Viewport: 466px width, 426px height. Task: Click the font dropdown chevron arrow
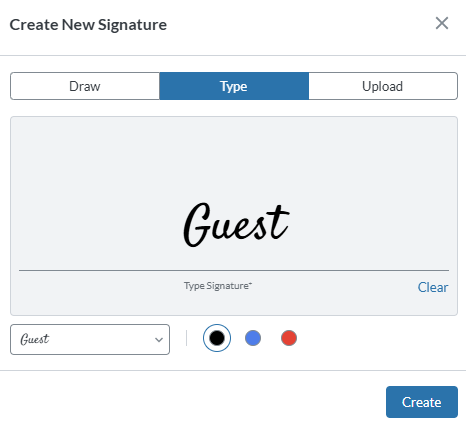point(159,340)
